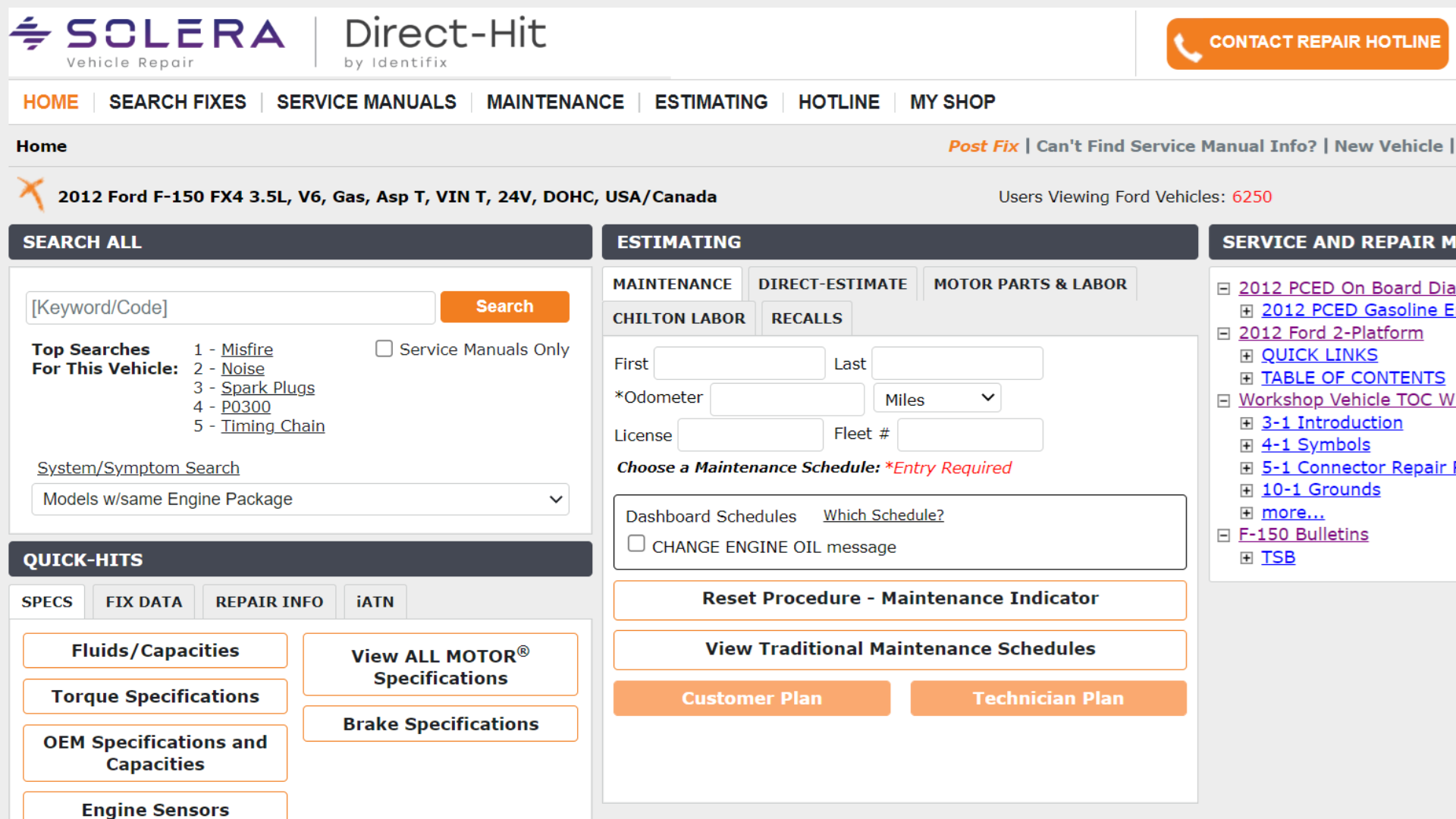Collapse the 2012 Ford 2-Platform node
This screenshot has width=1456, height=819.
click(x=1223, y=334)
